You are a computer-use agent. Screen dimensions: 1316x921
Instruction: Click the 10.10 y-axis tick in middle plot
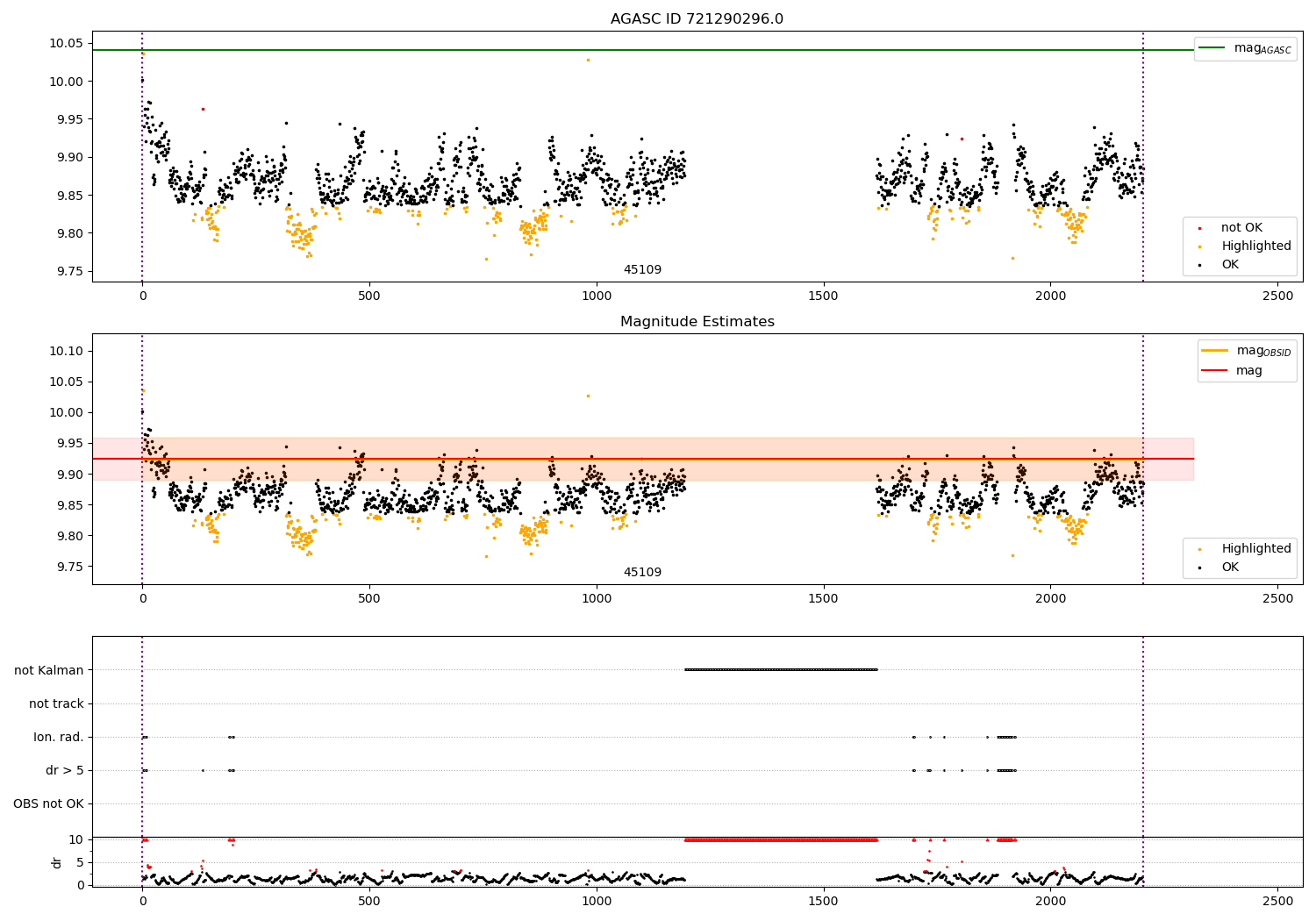67,351
